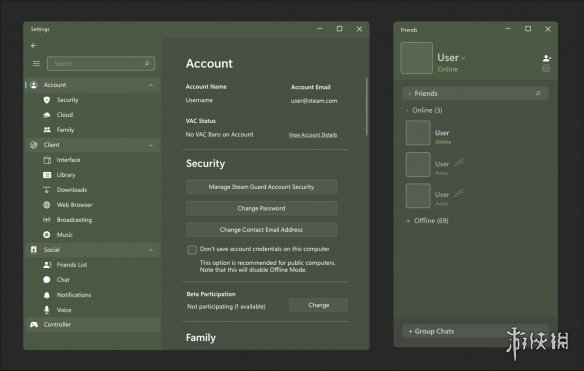The height and width of the screenshot is (371, 584).
Task: Click the Family people icon
Action: 47,130
